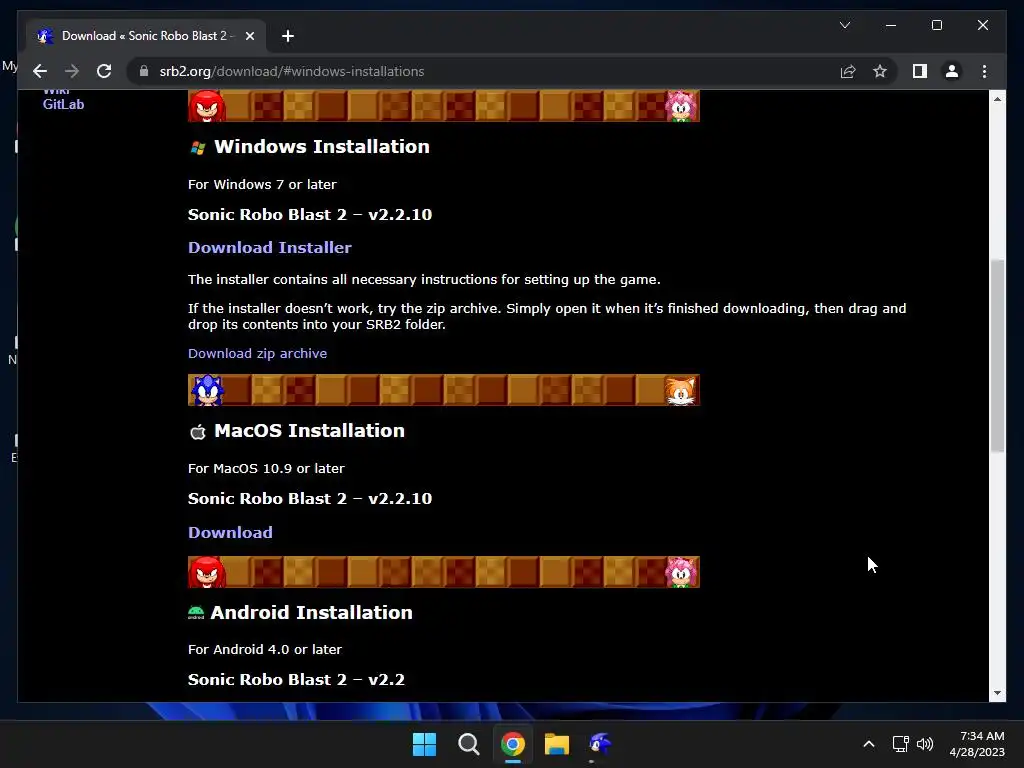Click 'For Android 4.0 or later' text
This screenshot has width=1024, height=768.
coord(265,649)
